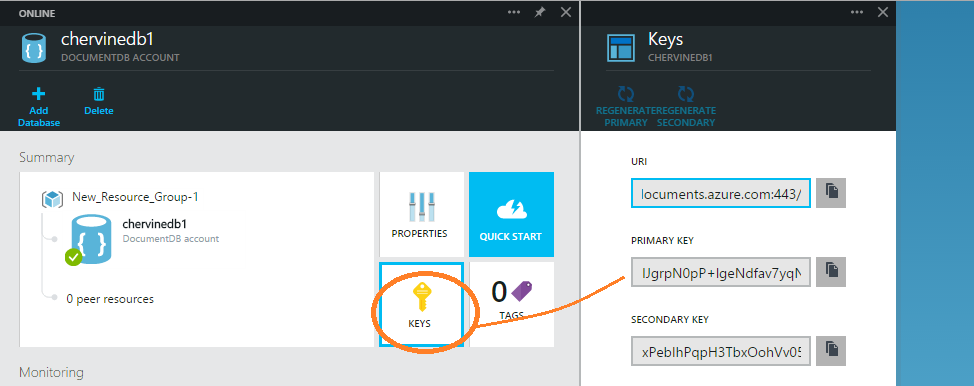This screenshot has height=386, width=974.
Task: Select the URI text field
Action: (x=721, y=193)
